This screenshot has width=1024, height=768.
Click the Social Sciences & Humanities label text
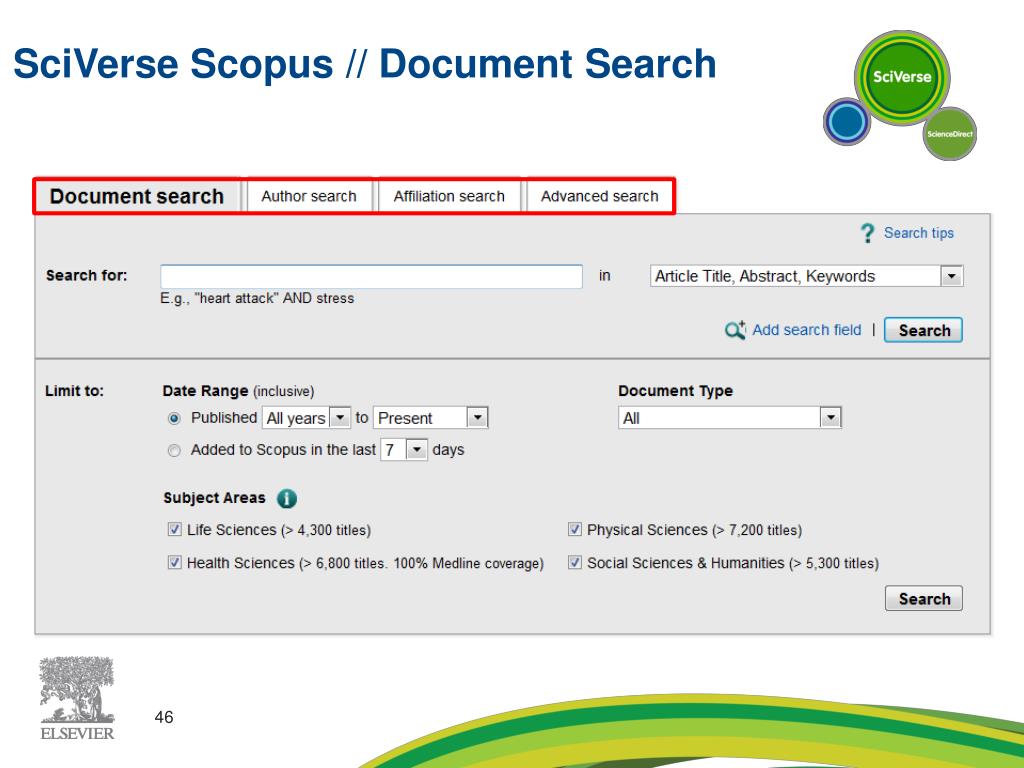point(733,563)
